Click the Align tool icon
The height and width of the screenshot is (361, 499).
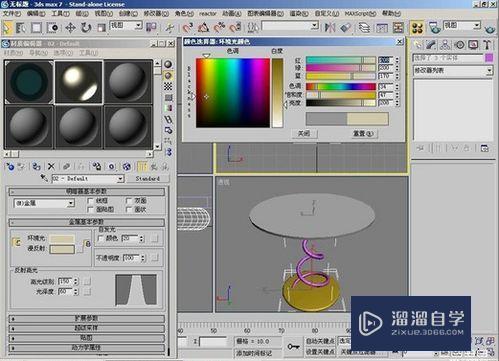pyautogui.click(x=346, y=28)
